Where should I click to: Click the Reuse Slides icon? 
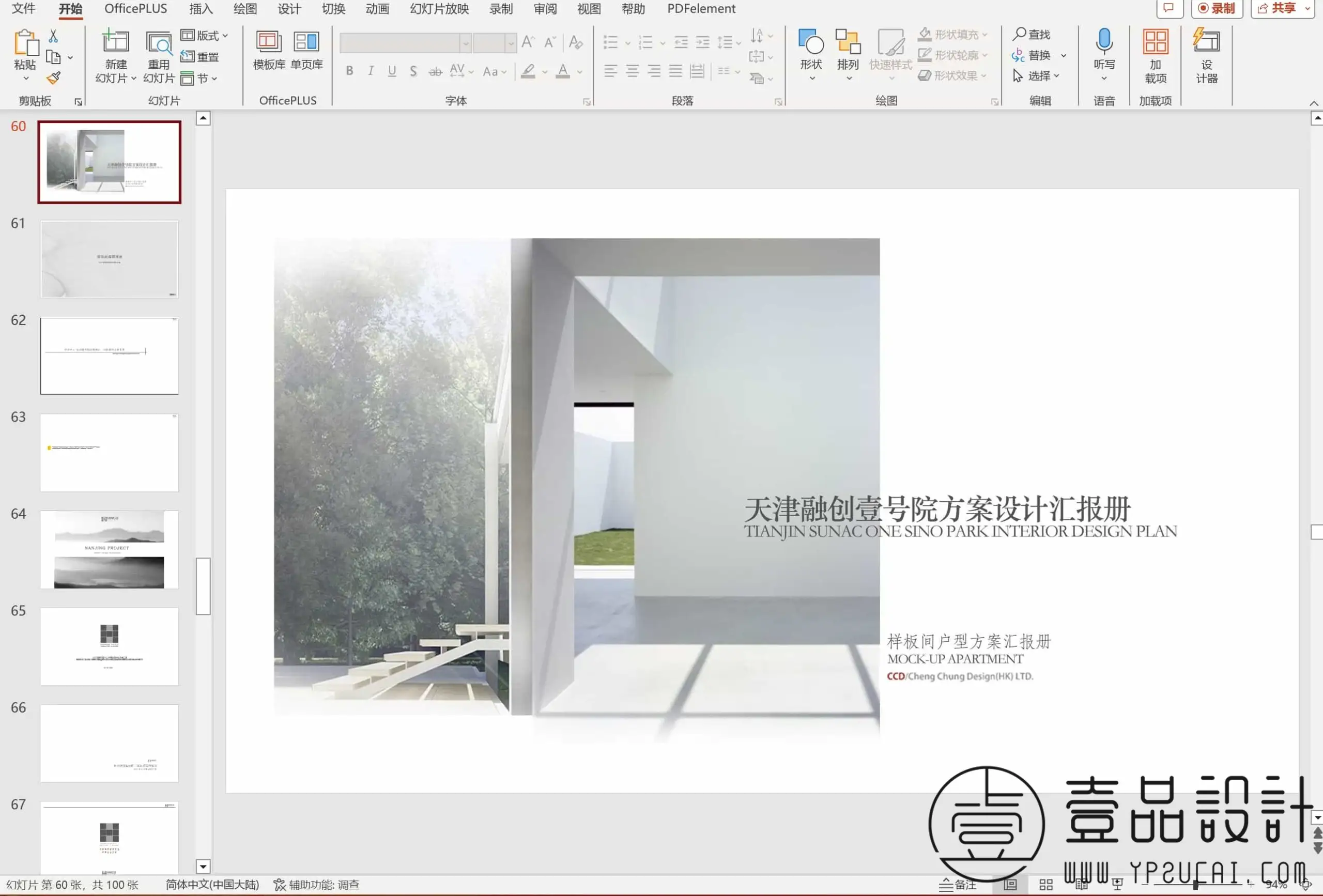(x=159, y=43)
